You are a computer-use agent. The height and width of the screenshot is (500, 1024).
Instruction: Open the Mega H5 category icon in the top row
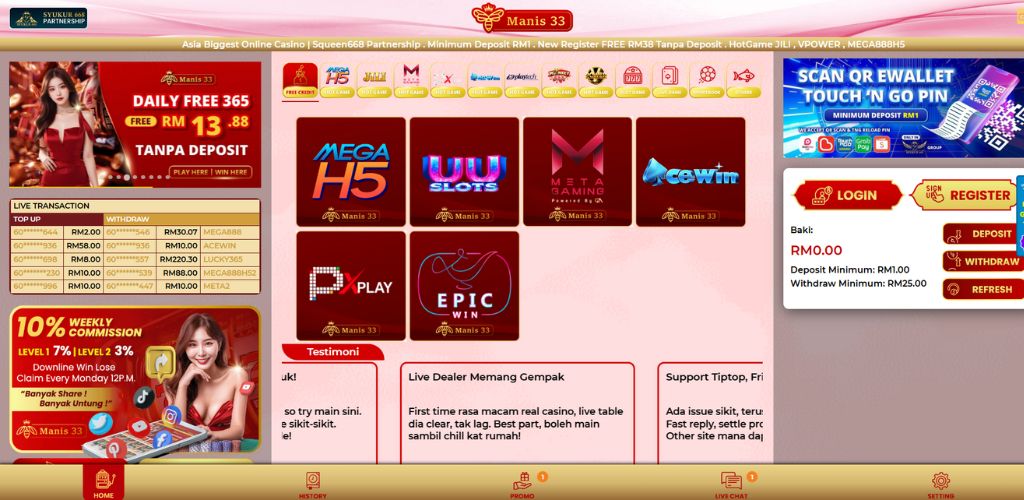(338, 81)
